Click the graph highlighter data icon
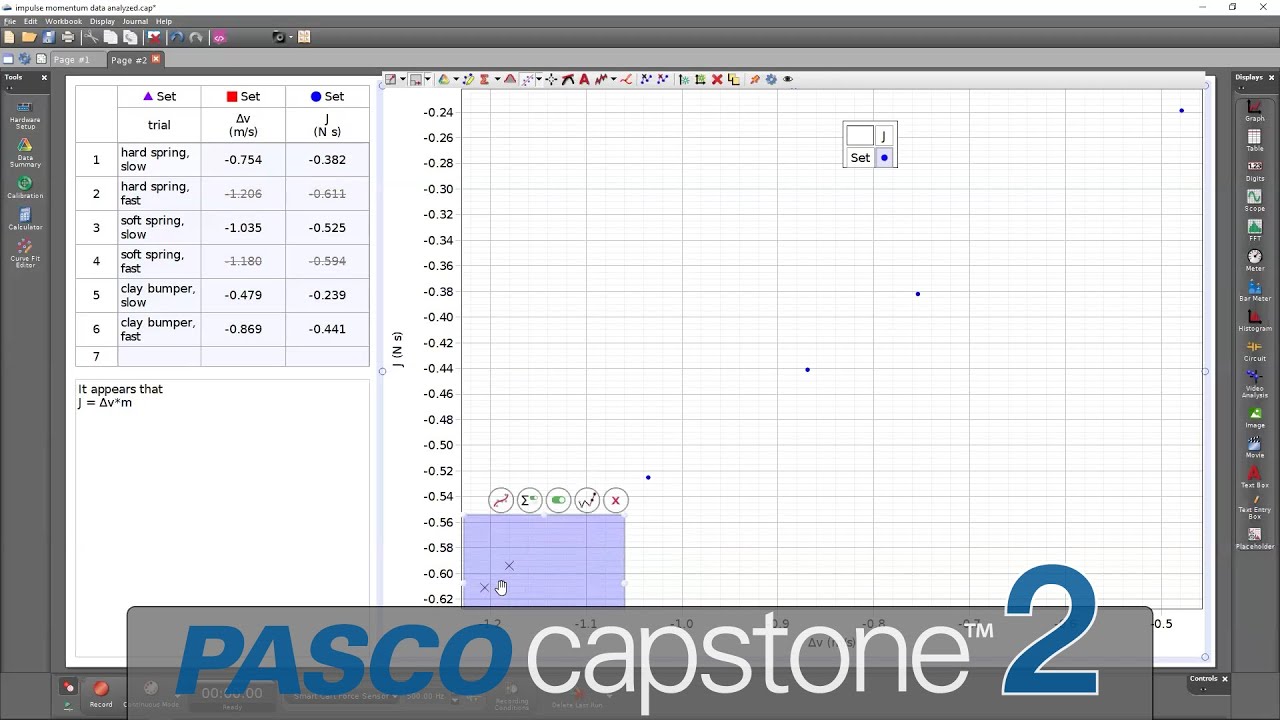1280x720 pixels. (x=469, y=79)
